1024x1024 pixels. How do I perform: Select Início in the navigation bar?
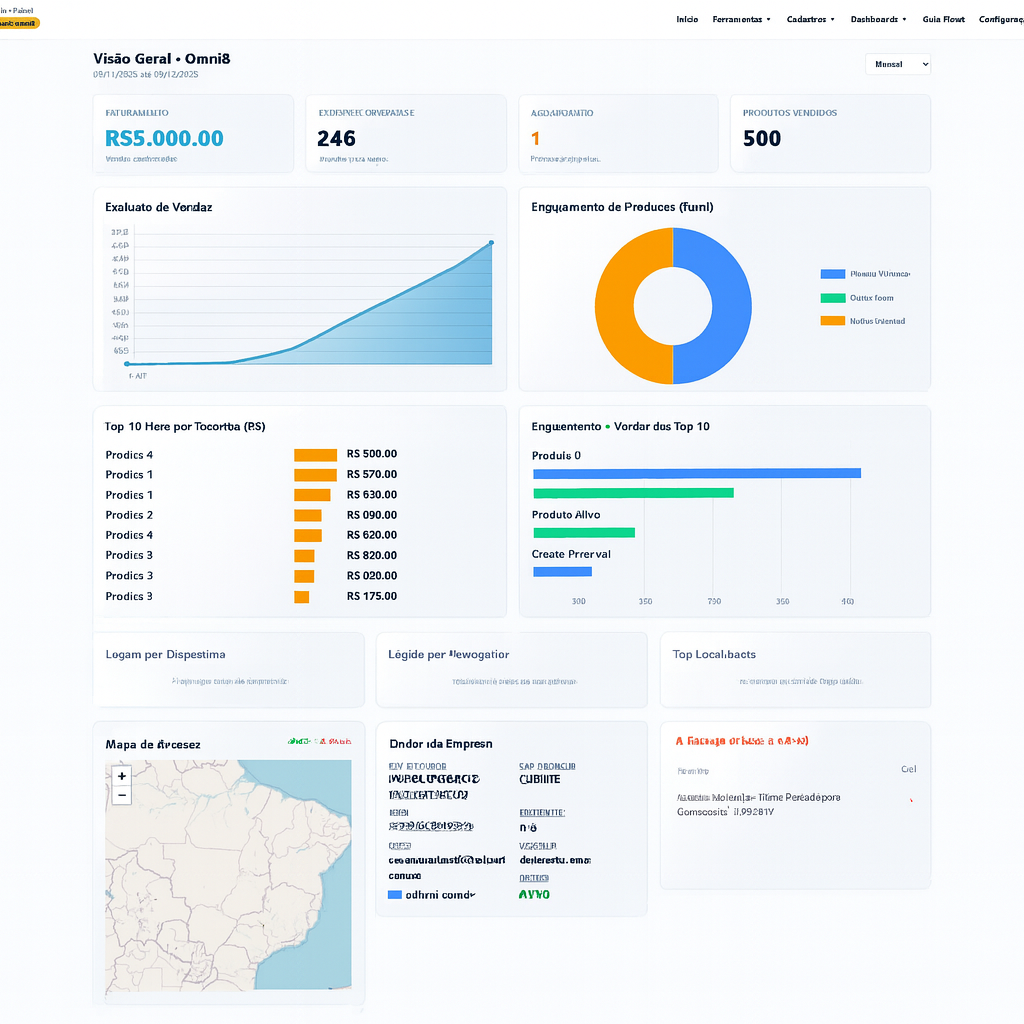pos(687,18)
